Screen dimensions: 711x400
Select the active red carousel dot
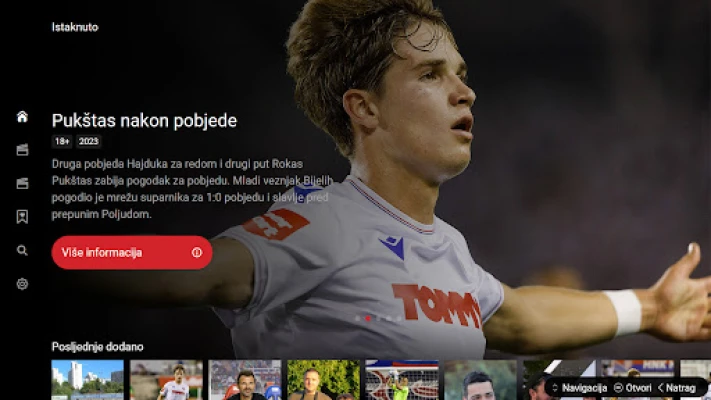pyautogui.click(x=368, y=318)
